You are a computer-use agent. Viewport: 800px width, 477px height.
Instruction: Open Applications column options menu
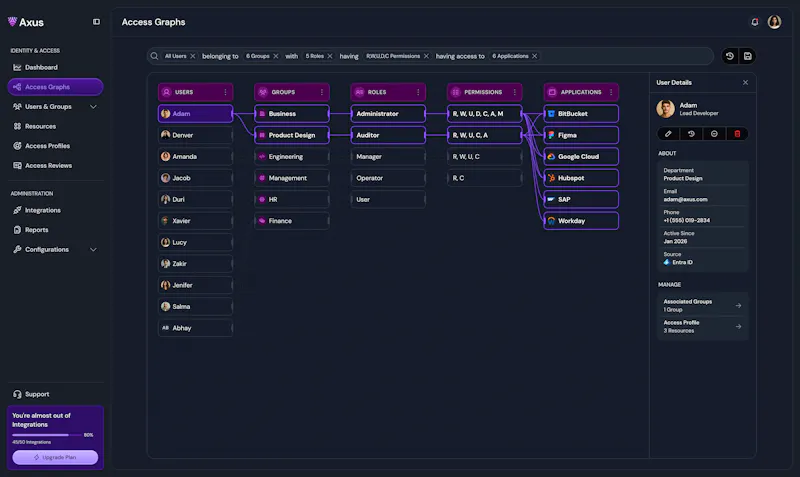coord(611,92)
